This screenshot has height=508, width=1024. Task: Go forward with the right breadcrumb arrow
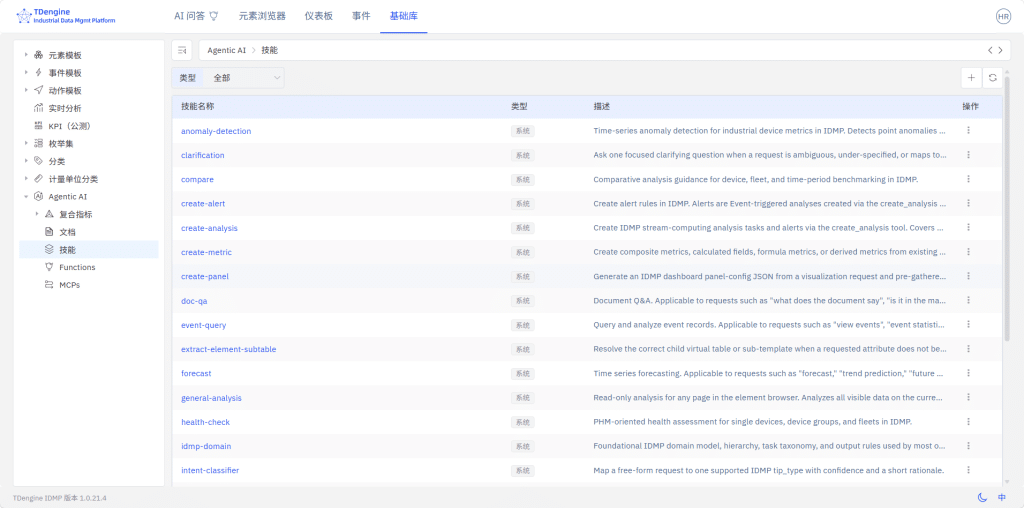1000,50
